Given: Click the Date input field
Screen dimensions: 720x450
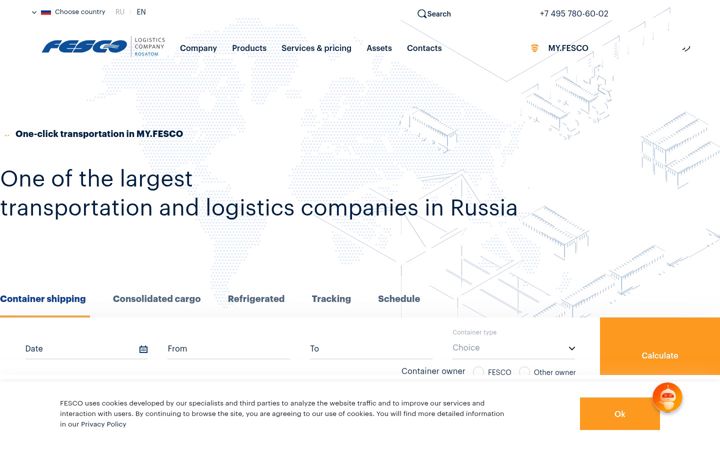Looking at the screenshot, I should coord(87,349).
